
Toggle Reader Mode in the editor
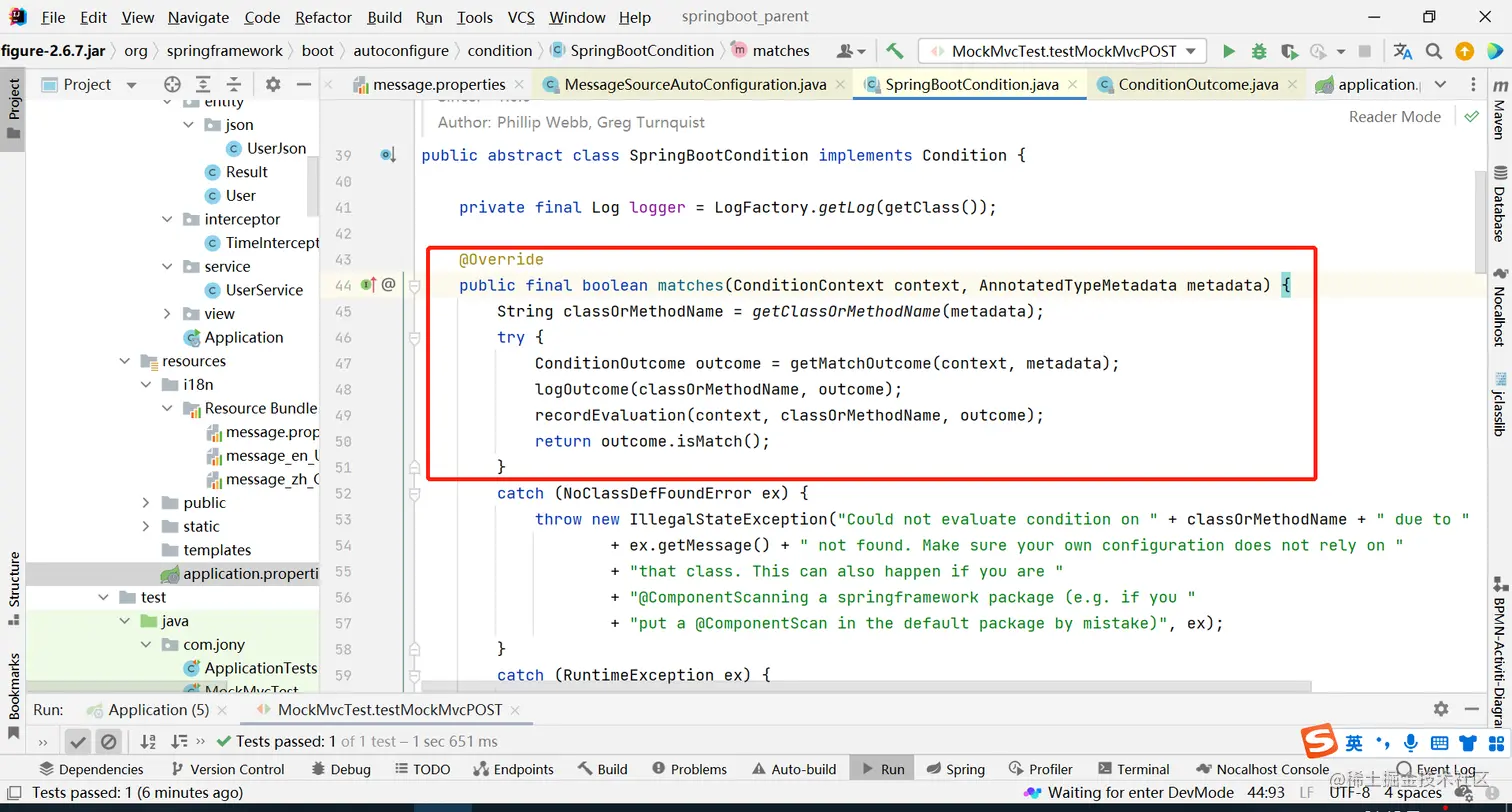pyautogui.click(x=1394, y=116)
